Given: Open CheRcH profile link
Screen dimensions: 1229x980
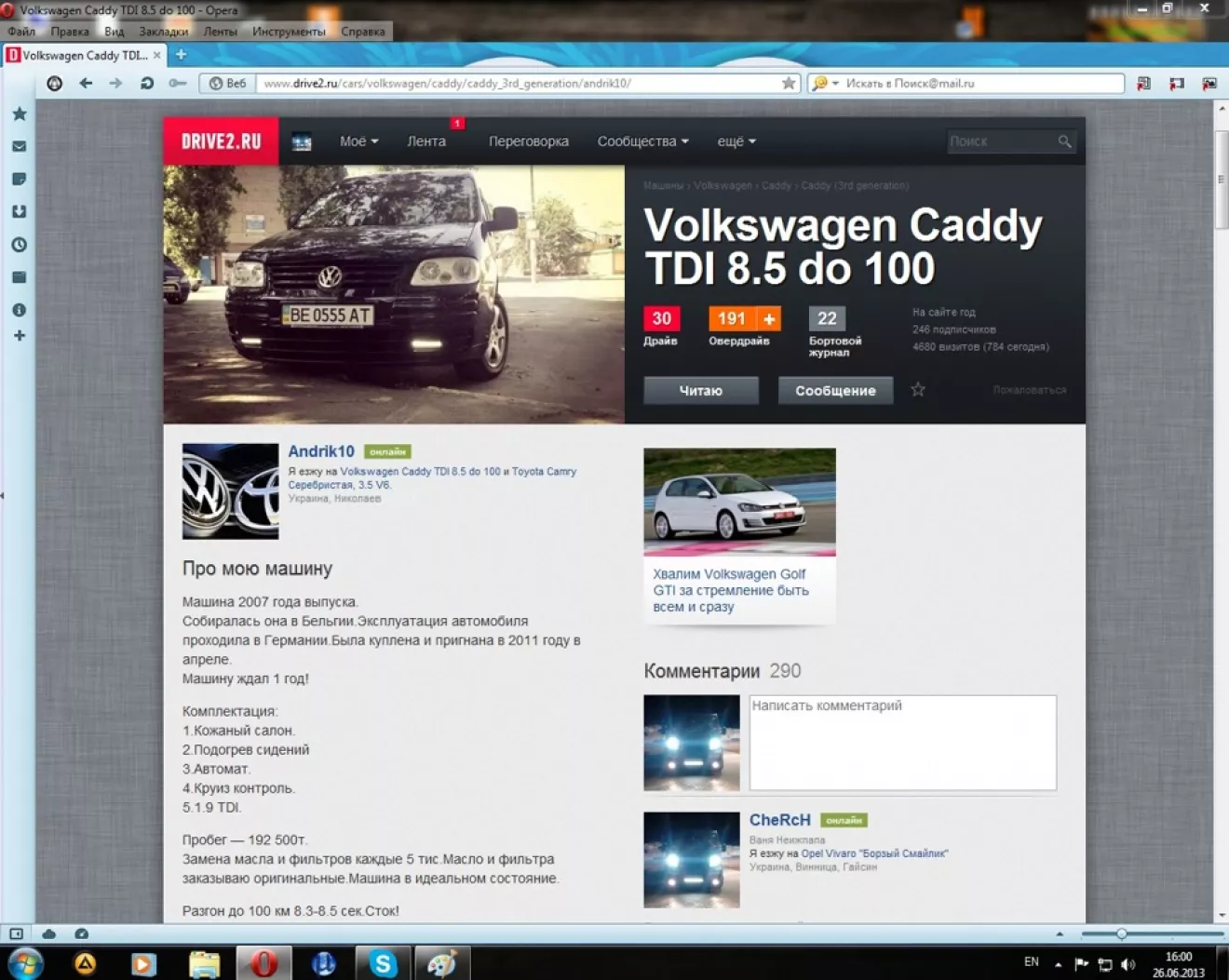Looking at the screenshot, I should [780, 820].
